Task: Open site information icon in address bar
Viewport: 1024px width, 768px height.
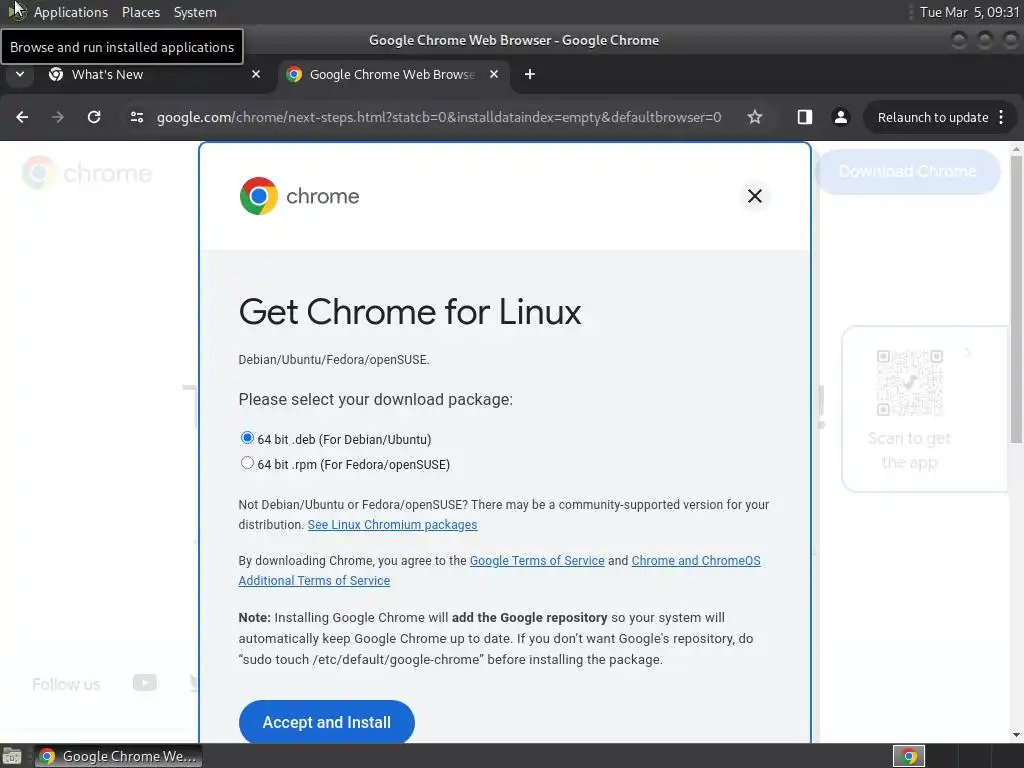Action: 136,118
